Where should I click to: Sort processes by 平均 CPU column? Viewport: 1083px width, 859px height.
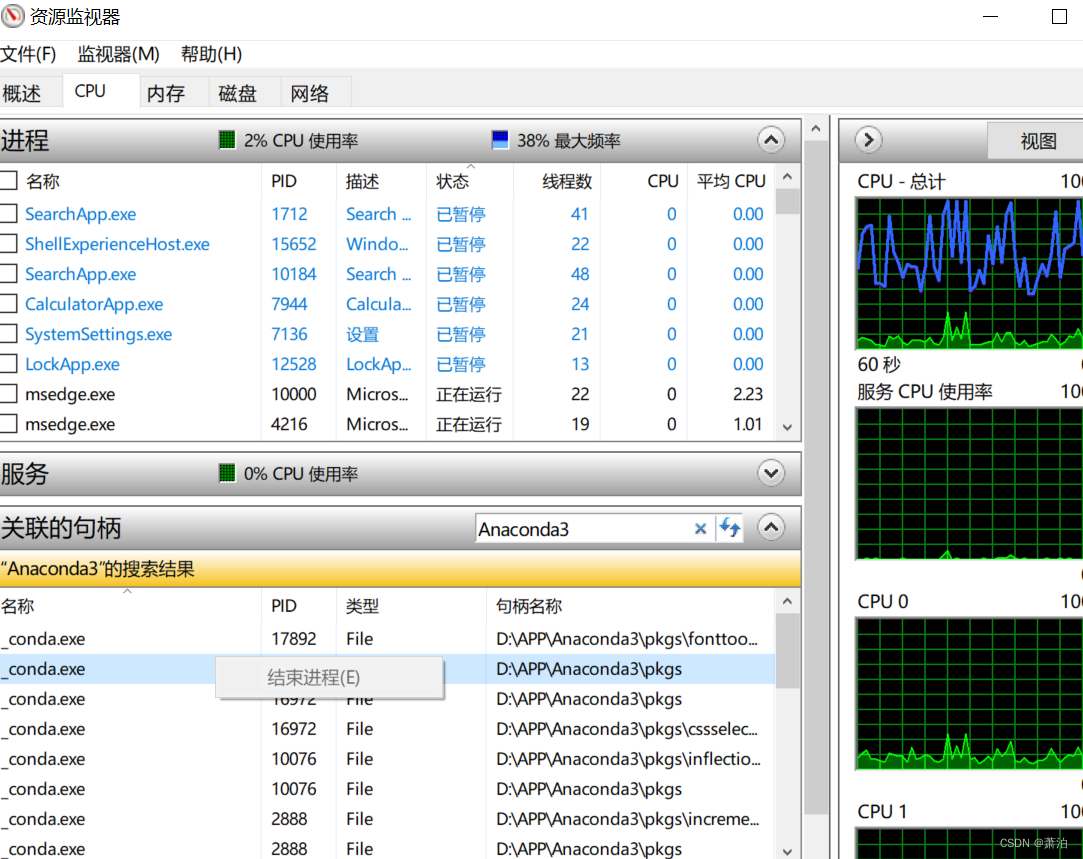731,182
